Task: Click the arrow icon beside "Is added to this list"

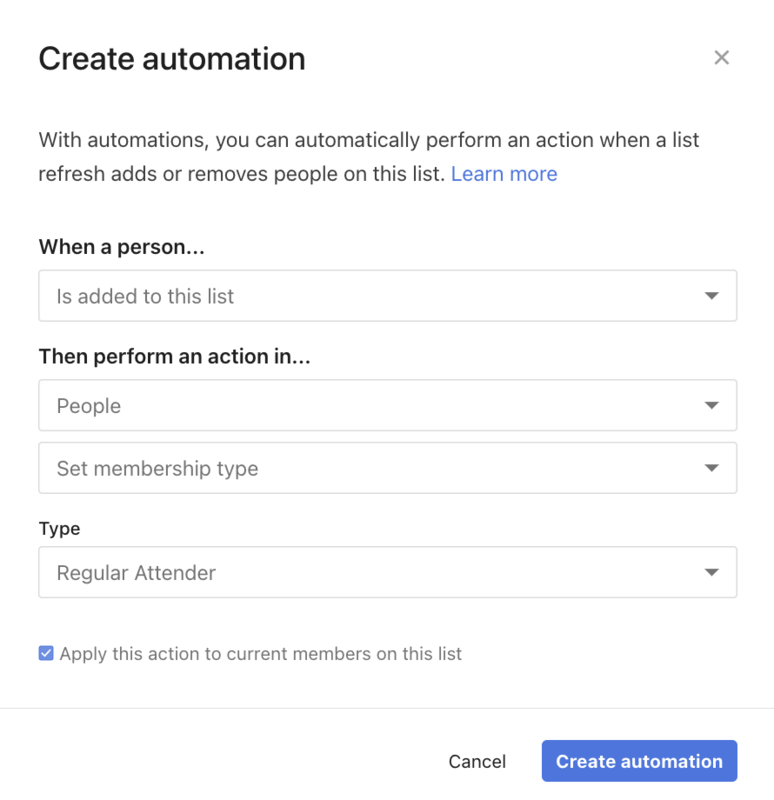Action: pos(711,296)
